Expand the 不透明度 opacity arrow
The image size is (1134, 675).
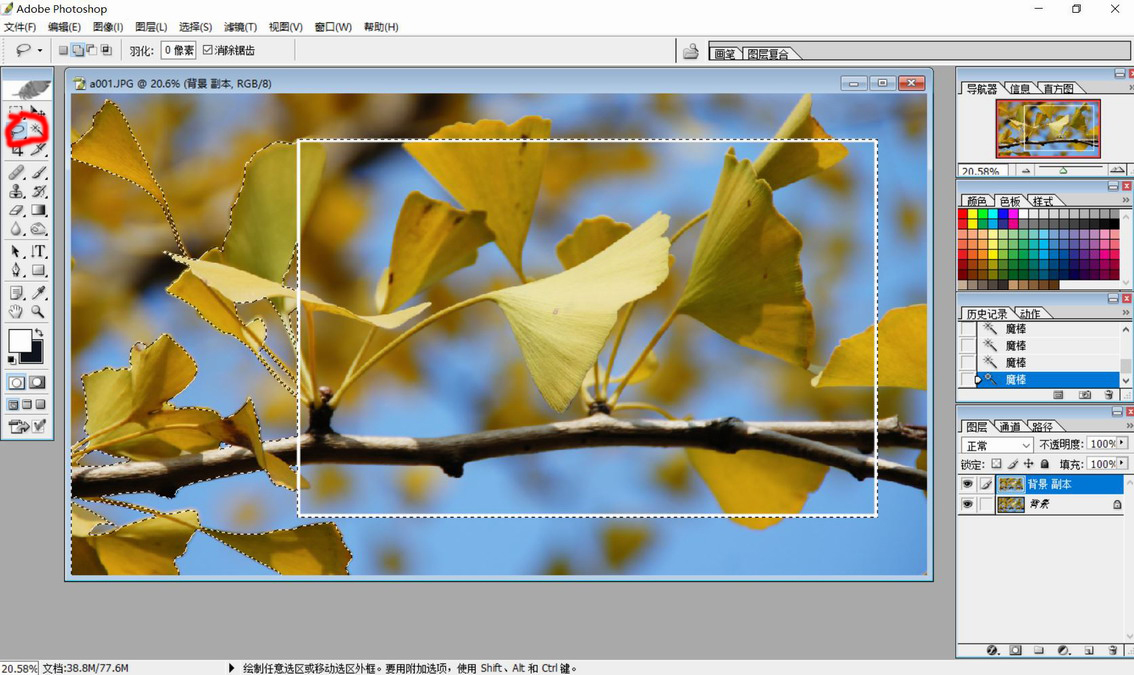click(x=1122, y=443)
